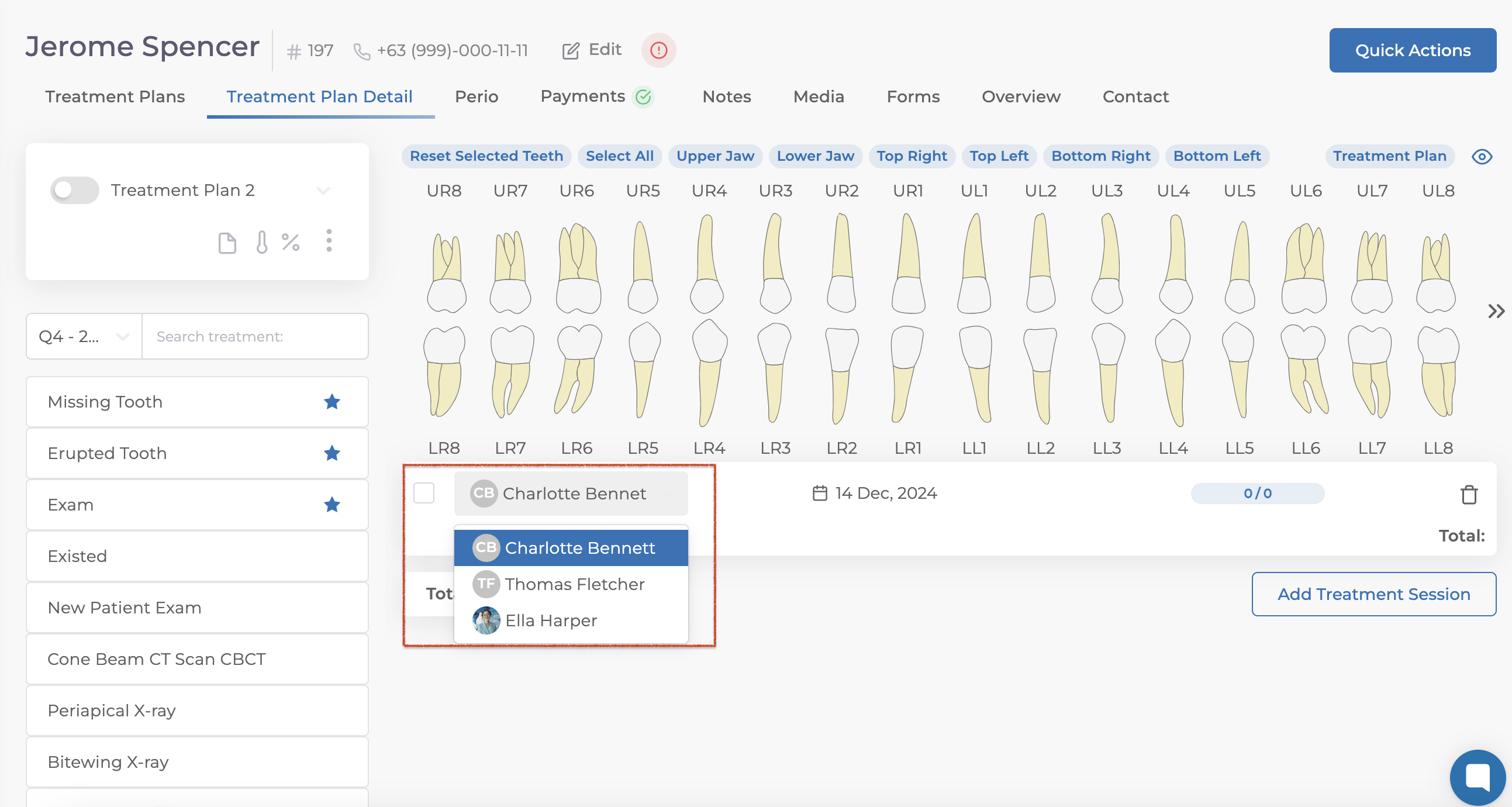Screen dimensions: 1512x807
Task: Choose Thomas Fletcher from the provider list
Action: (x=574, y=584)
